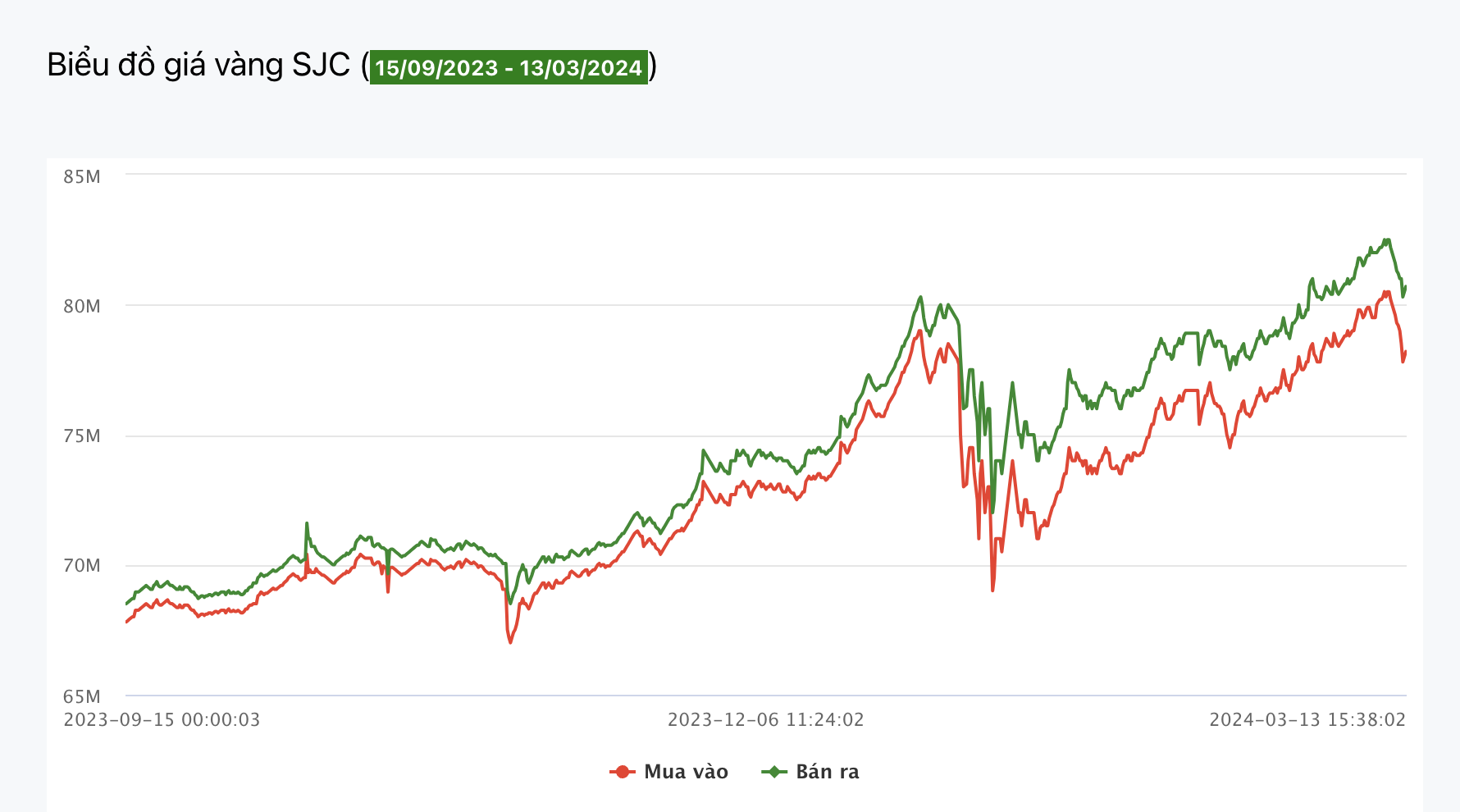Image resolution: width=1460 pixels, height=812 pixels.
Task: Click the green Bán ra legend marker
Action: pos(773,772)
